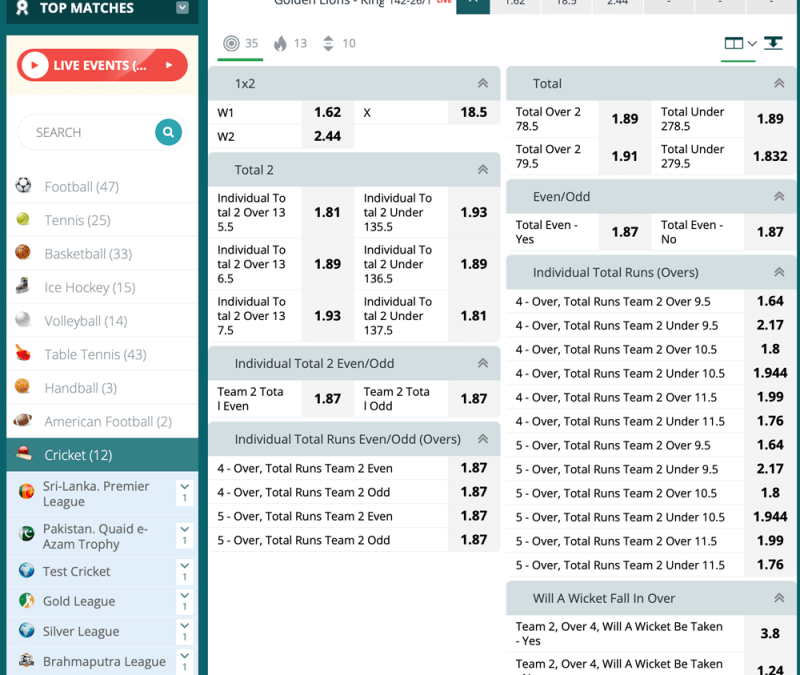
Task: Collapse Individual Total Runs (Overs) section
Action: click(779, 272)
